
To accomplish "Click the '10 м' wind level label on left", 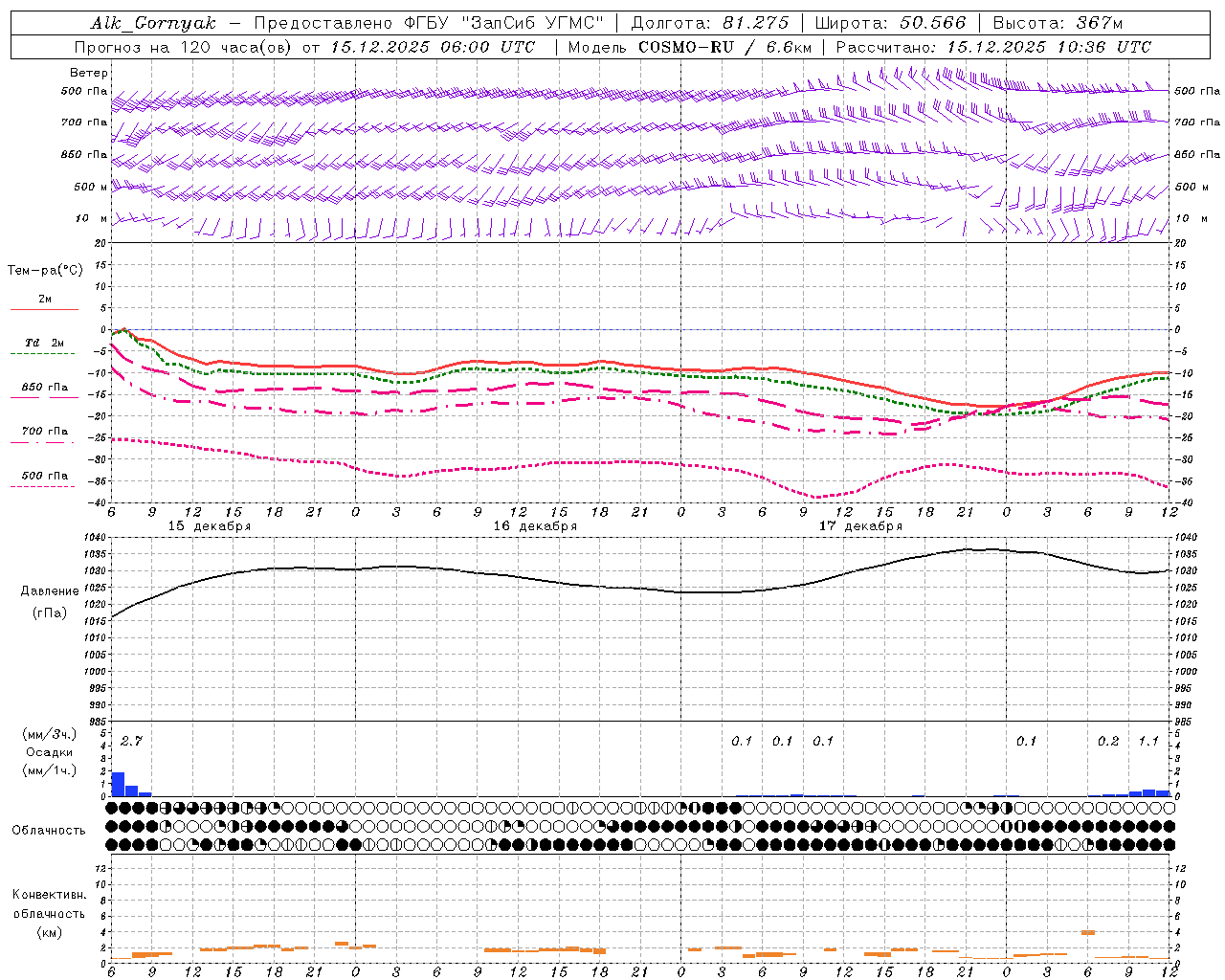I will point(91,218).
